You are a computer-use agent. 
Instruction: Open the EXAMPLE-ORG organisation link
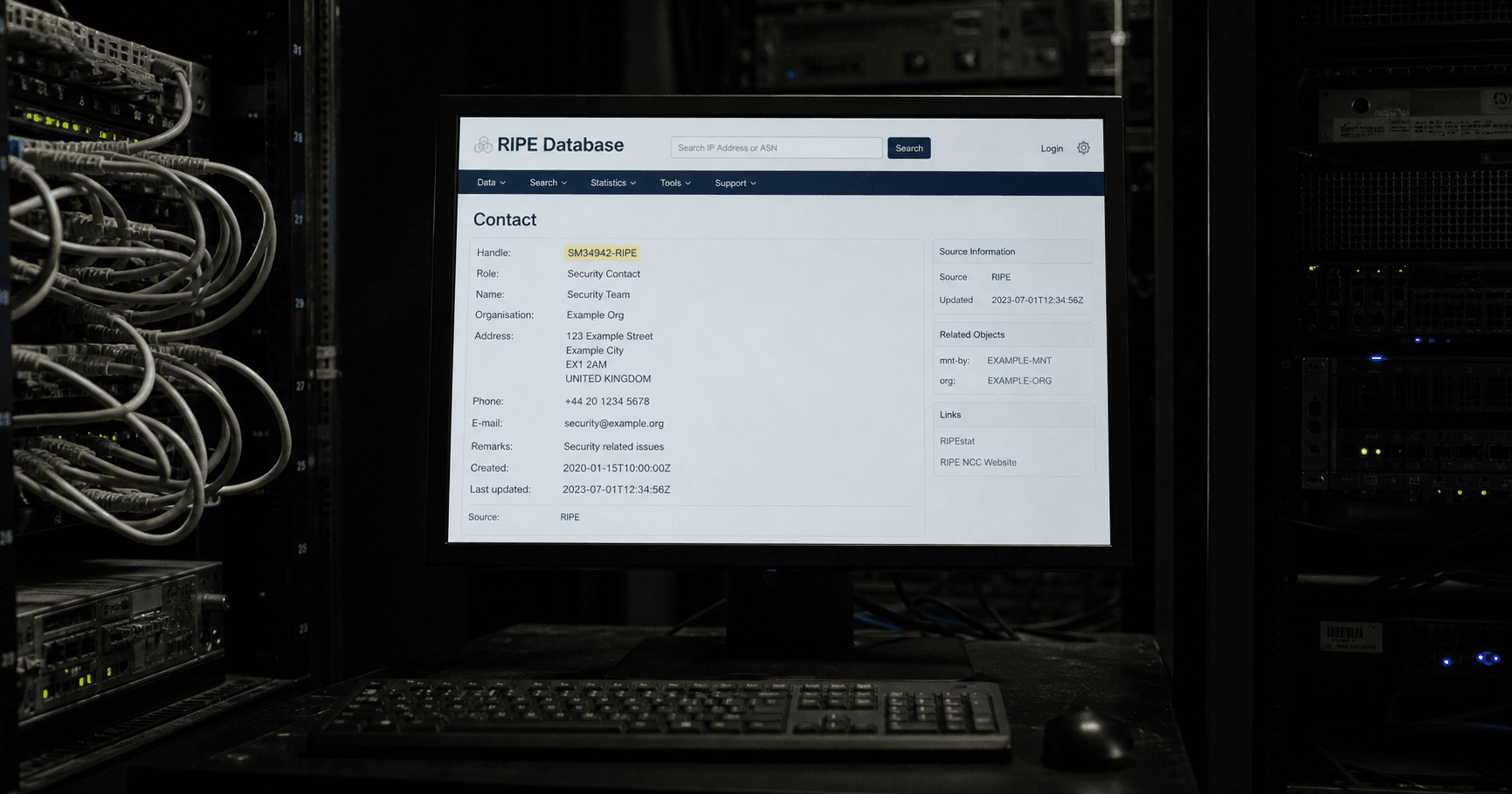click(x=1019, y=381)
